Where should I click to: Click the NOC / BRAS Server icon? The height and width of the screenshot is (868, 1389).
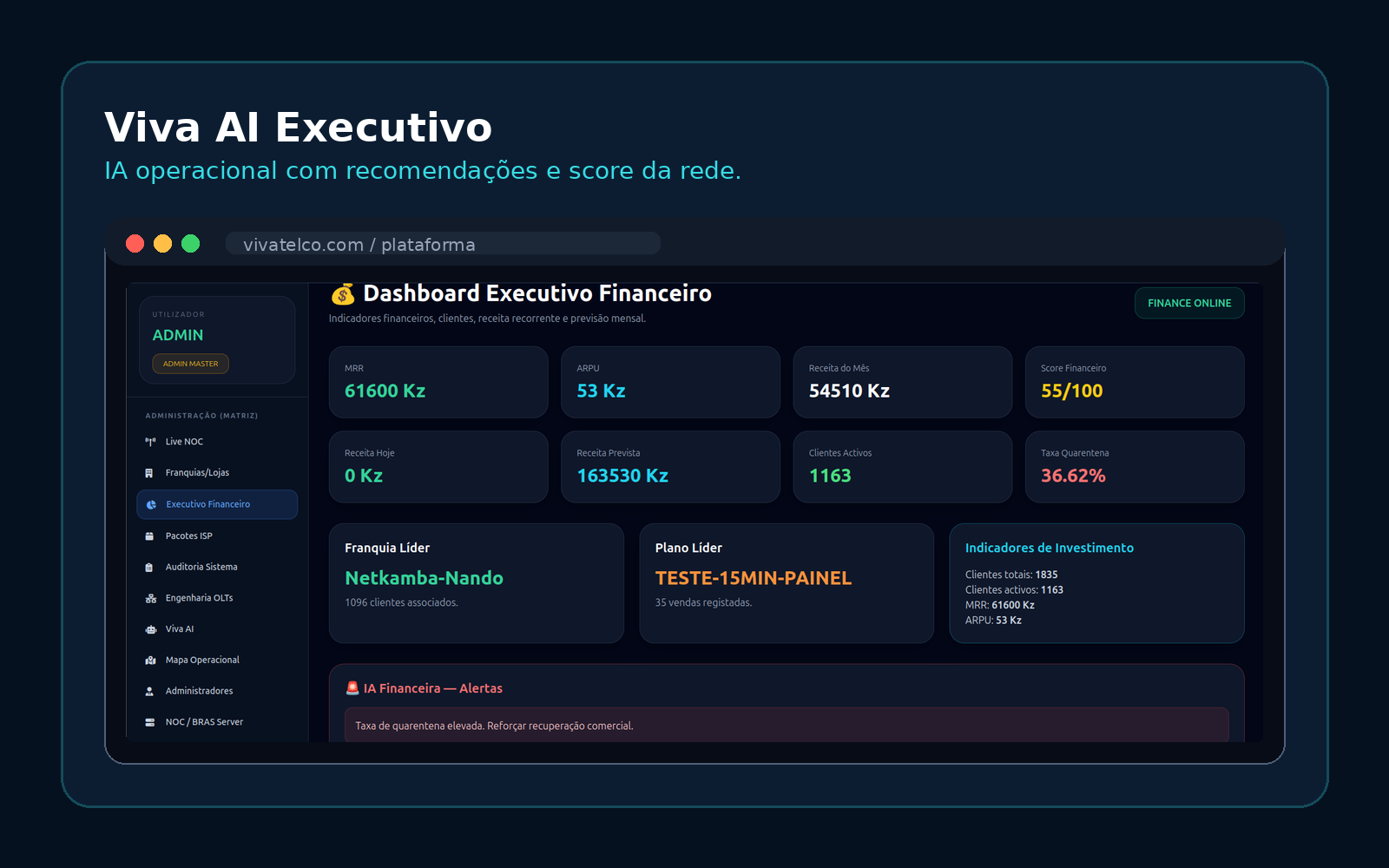pyautogui.click(x=150, y=722)
